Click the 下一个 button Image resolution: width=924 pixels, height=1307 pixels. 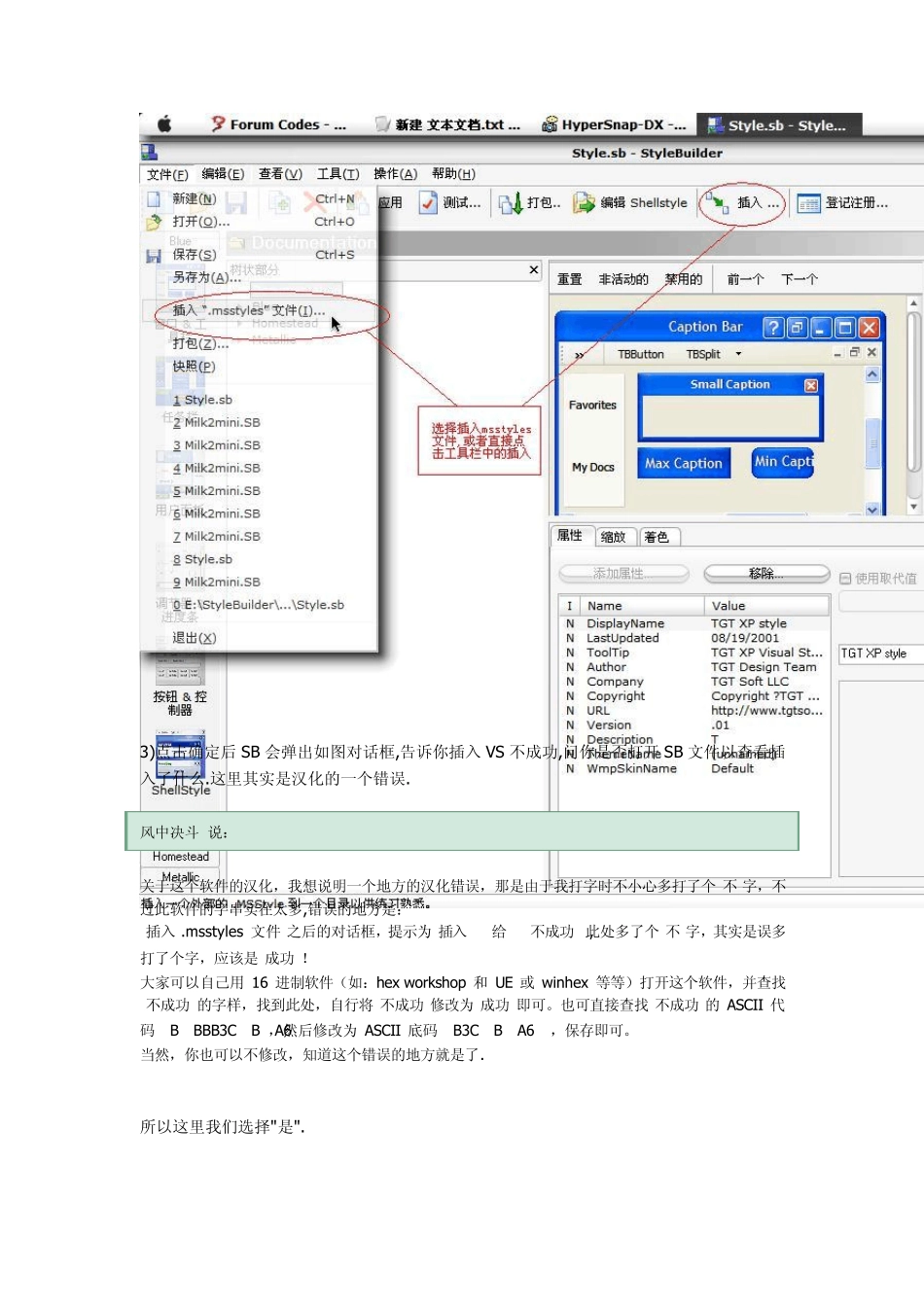800,279
